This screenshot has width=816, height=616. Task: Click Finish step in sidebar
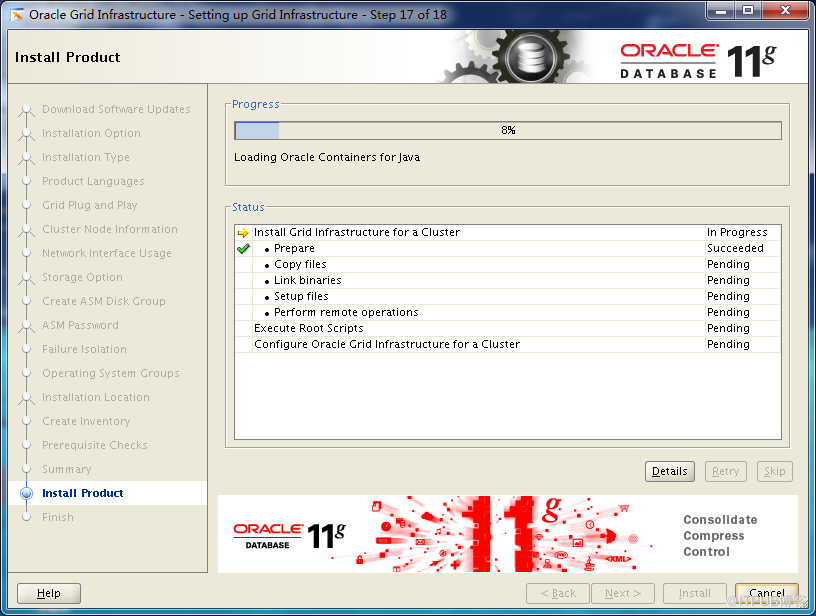pyautogui.click(x=58, y=517)
